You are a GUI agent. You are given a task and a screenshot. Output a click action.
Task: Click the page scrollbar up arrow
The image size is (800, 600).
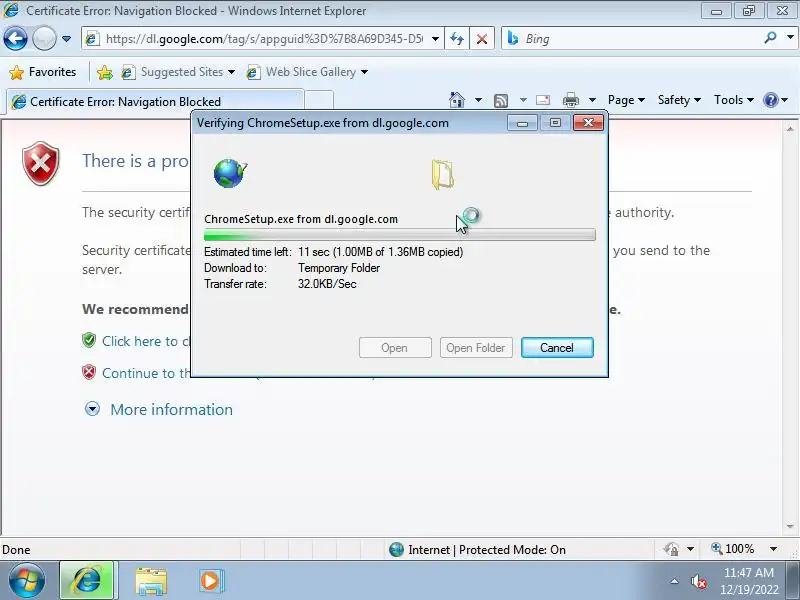[790, 130]
